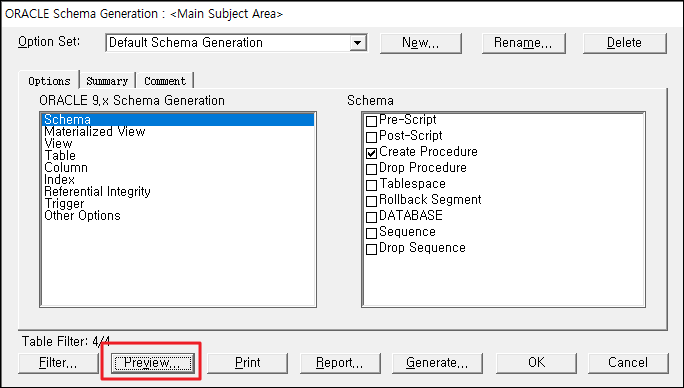Click the Rename... button
The height and width of the screenshot is (388, 684).
tap(523, 43)
